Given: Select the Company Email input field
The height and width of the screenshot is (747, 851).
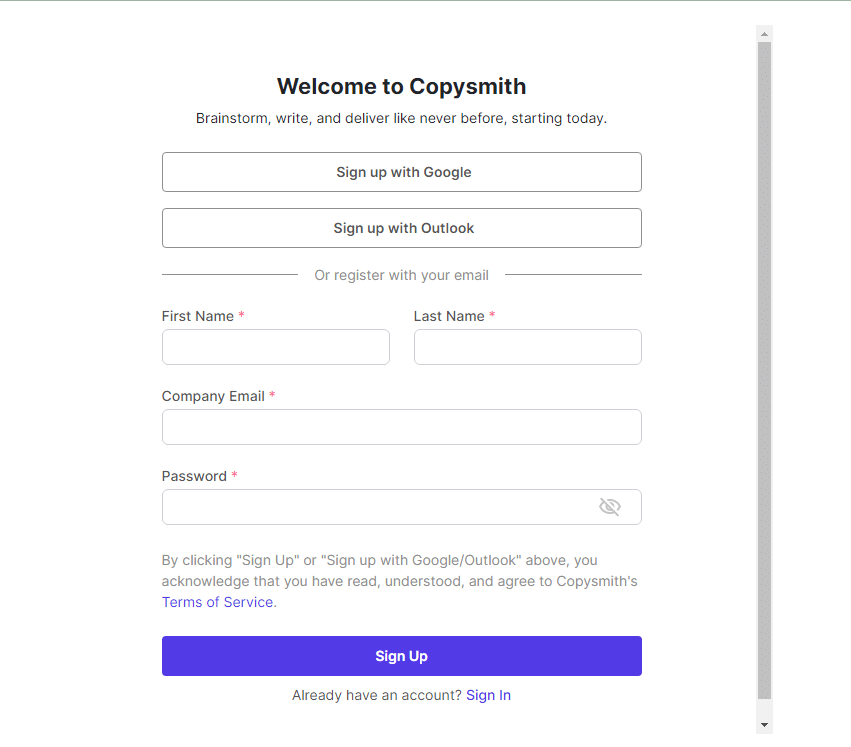Looking at the screenshot, I should click(402, 427).
